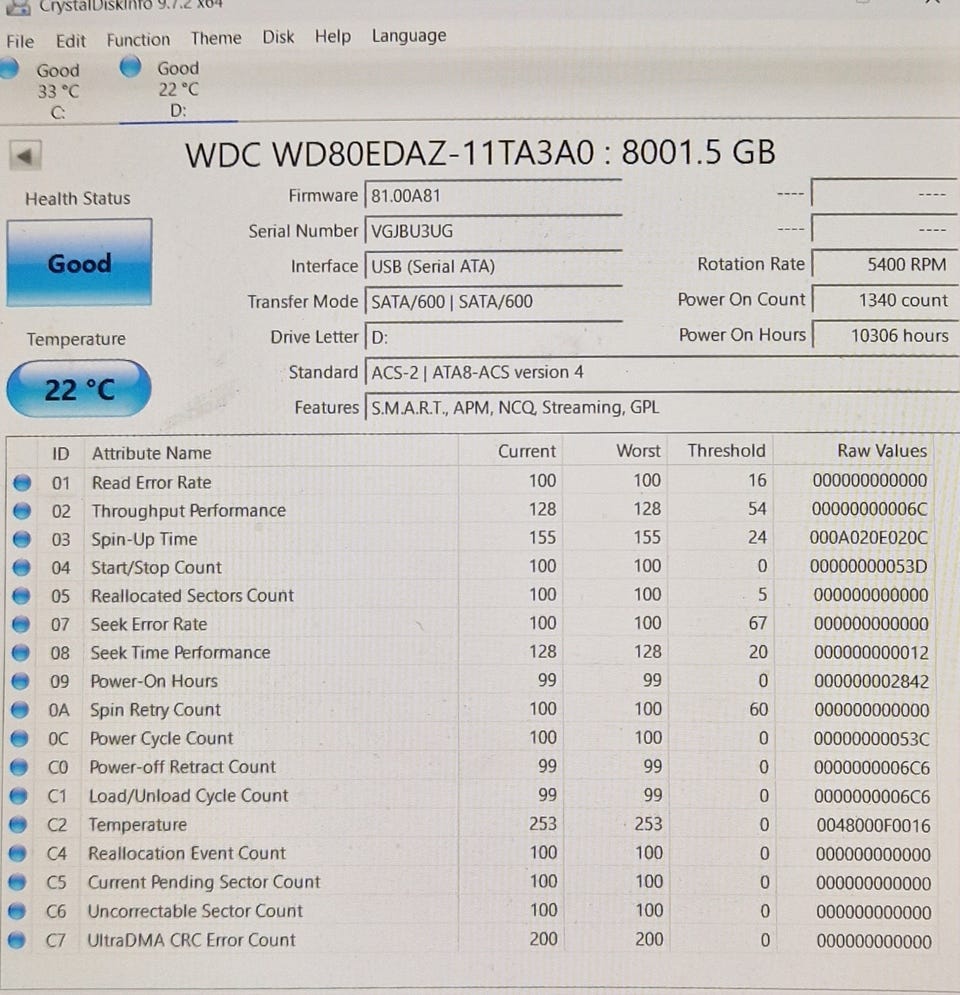
Task: Click the disk title WDC WD80EDAZ-11TA3A0
Action: pos(390,154)
